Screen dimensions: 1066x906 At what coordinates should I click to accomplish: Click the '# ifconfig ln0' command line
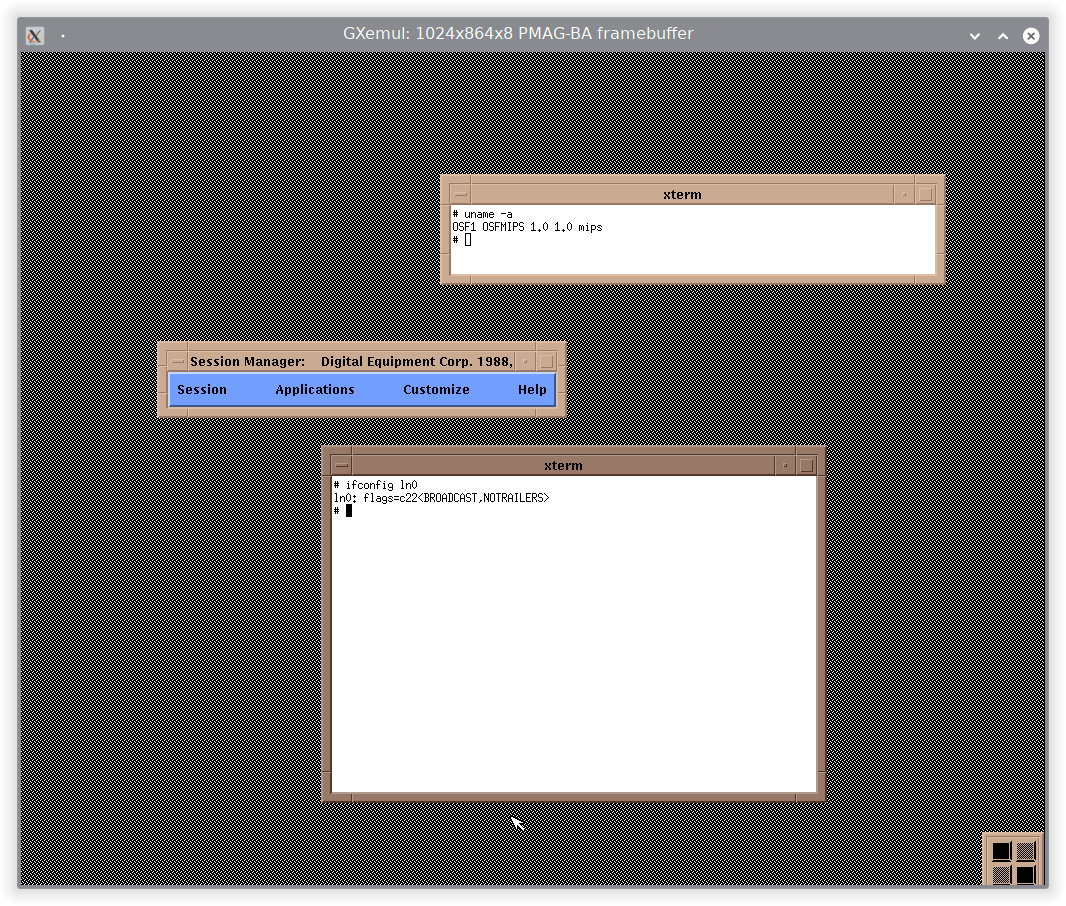[375, 485]
